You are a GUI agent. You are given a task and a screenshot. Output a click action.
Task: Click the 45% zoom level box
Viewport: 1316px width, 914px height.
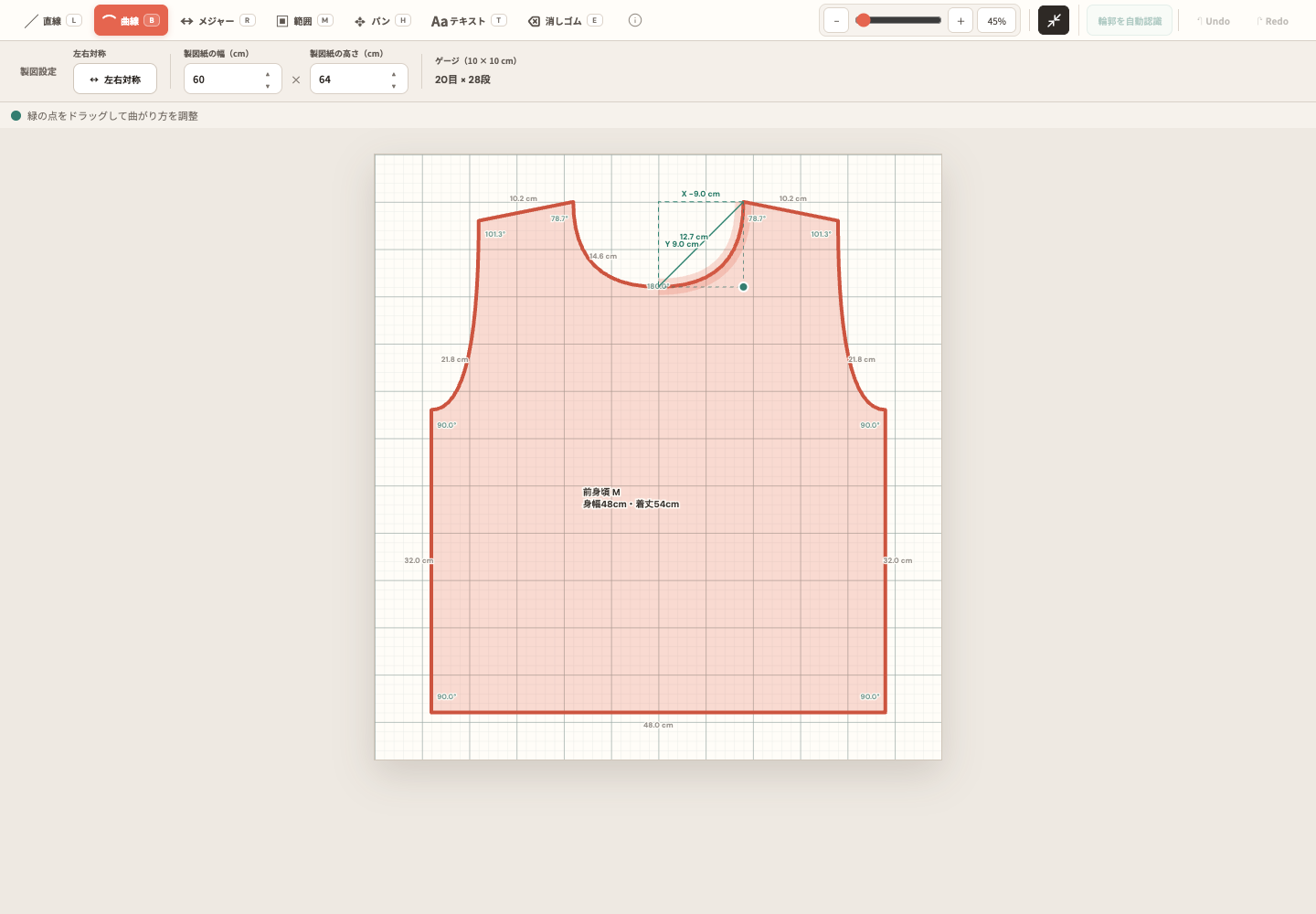pyautogui.click(x=996, y=21)
